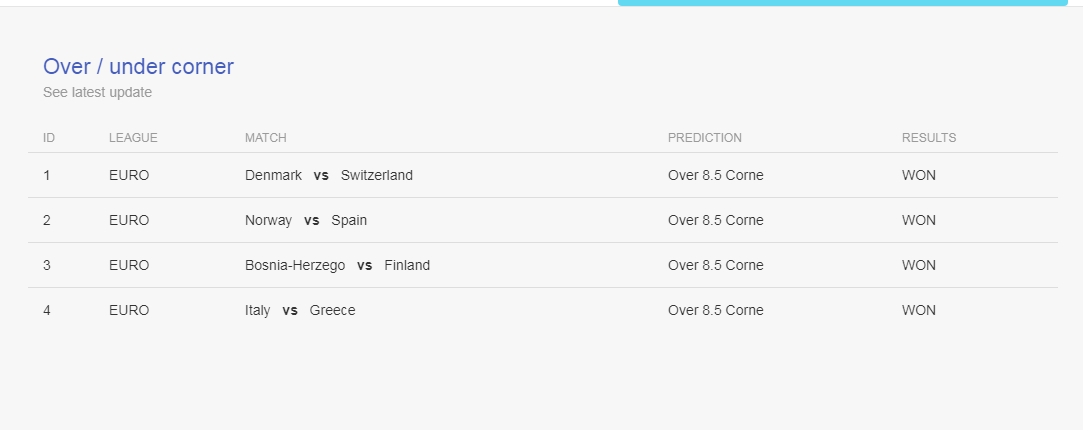Click the Over / under corner heading

click(x=138, y=66)
